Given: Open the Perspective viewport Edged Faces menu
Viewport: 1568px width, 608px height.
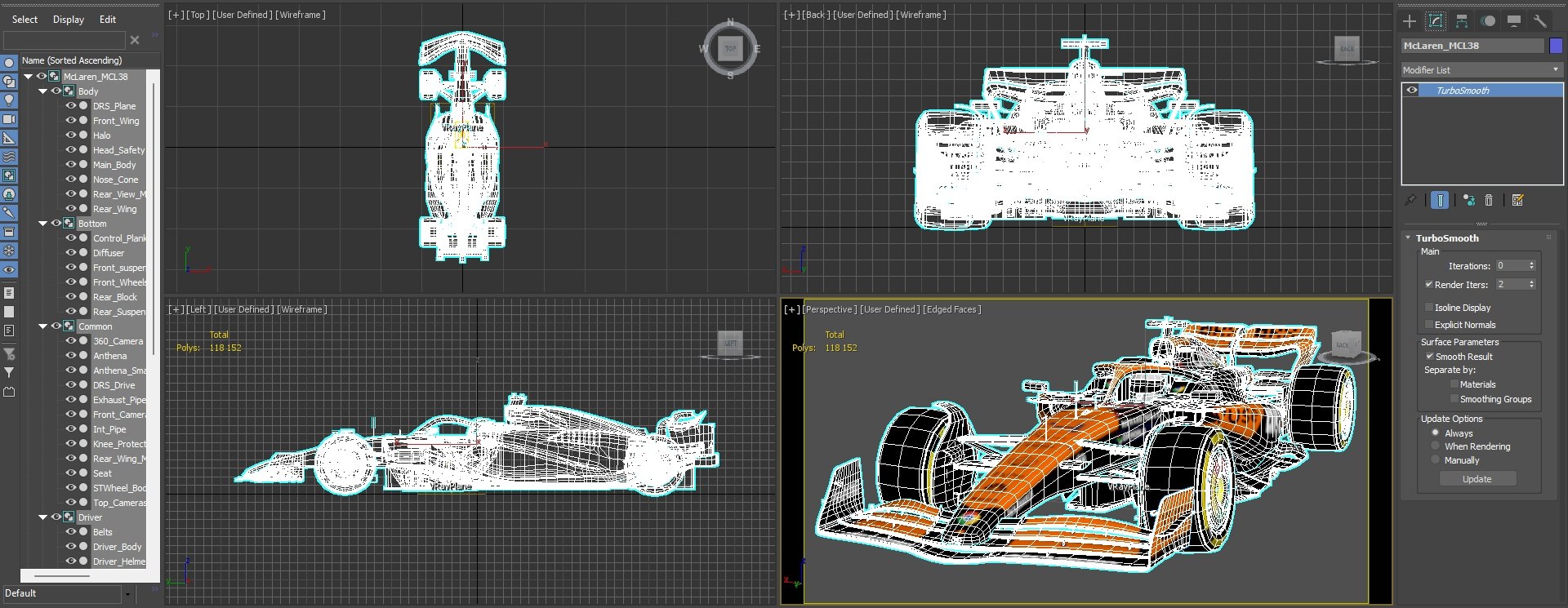Looking at the screenshot, I should coord(952,309).
